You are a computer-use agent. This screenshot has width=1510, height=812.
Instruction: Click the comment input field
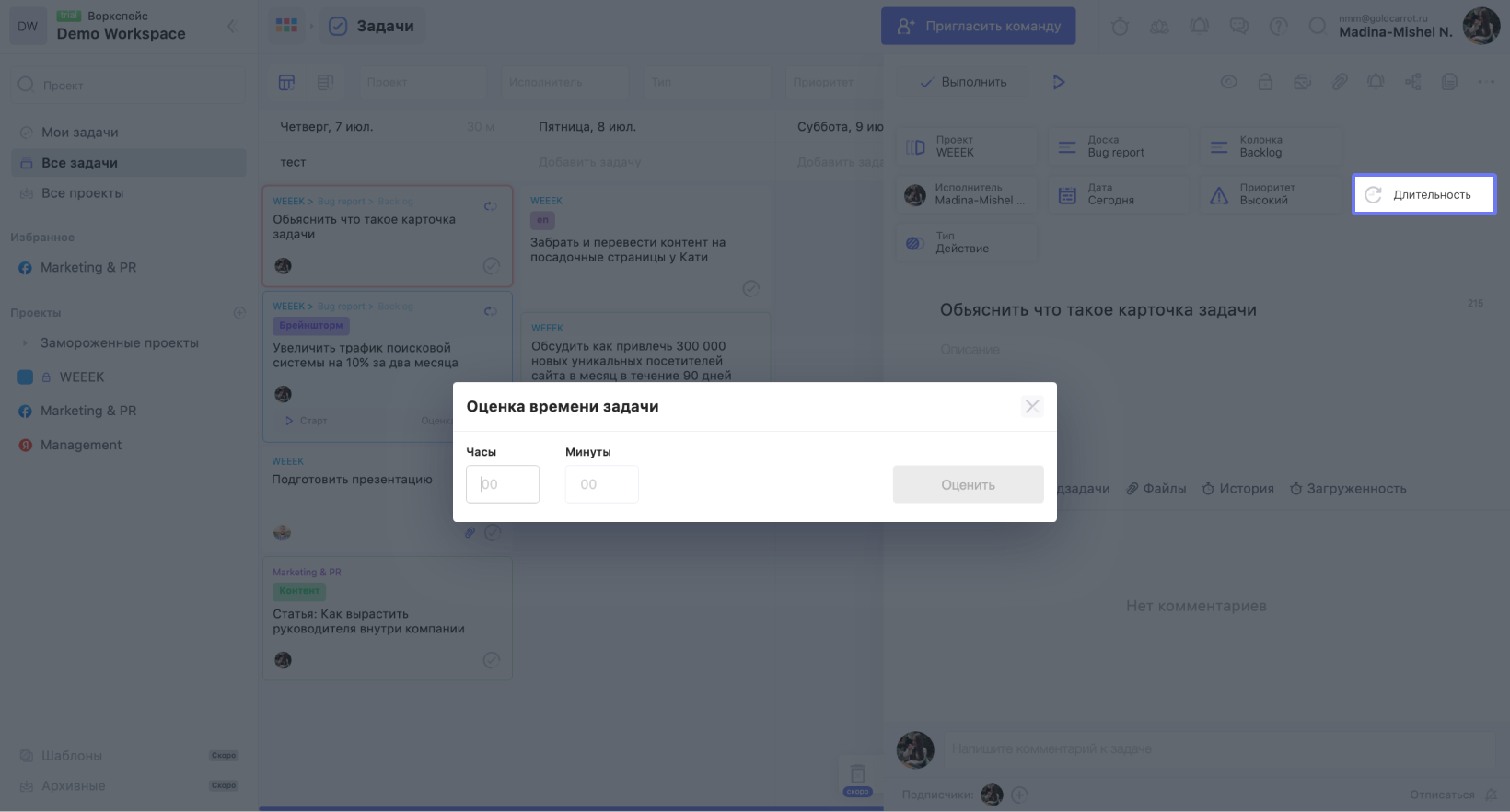coord(1219,749)
